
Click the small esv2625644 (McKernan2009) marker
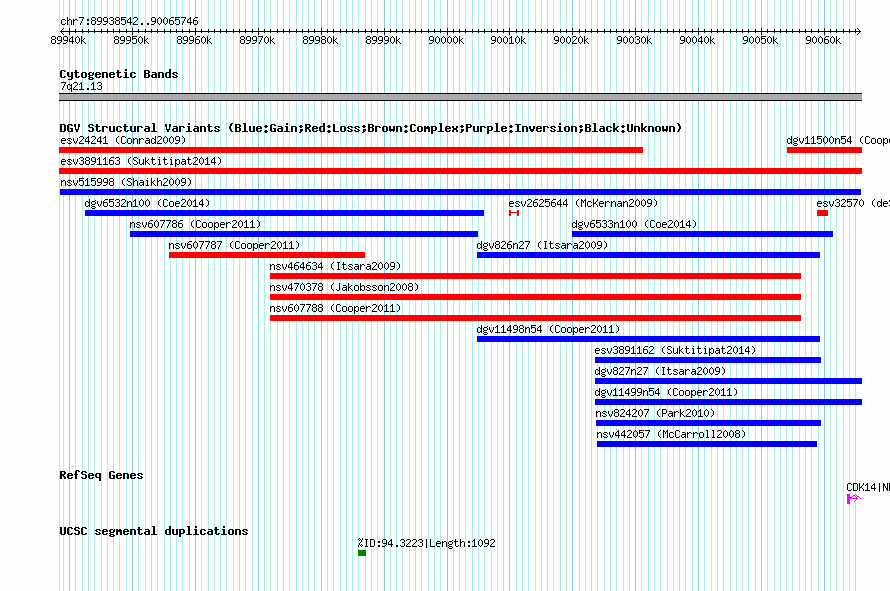pyautogui.click(x=514, y=213)
